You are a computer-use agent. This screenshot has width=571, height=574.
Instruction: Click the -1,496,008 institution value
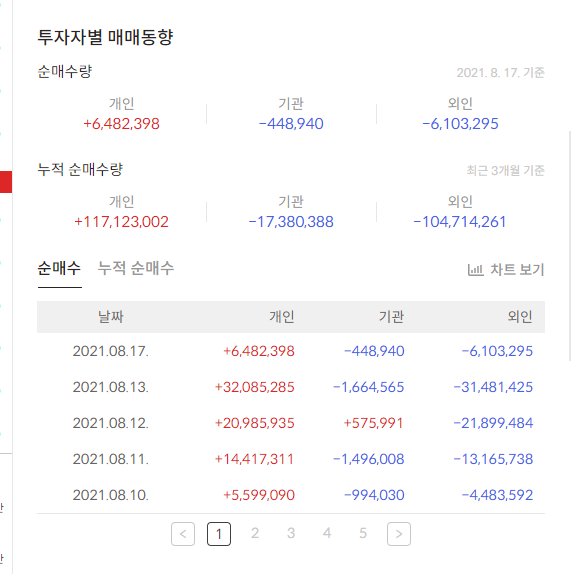pyautogui.click(x=369, y=459)
